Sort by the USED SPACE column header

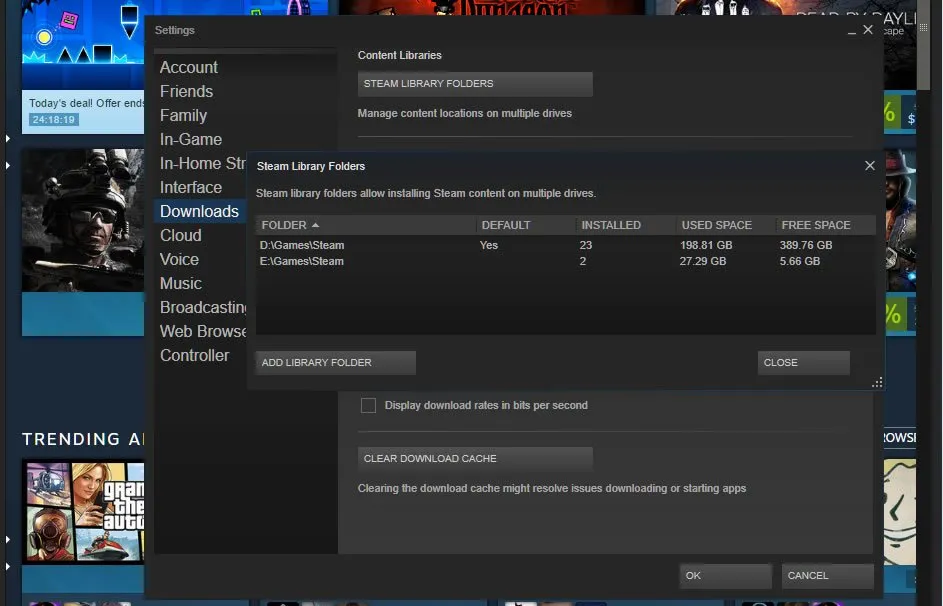pyautogui.click(x=725, y=225)
